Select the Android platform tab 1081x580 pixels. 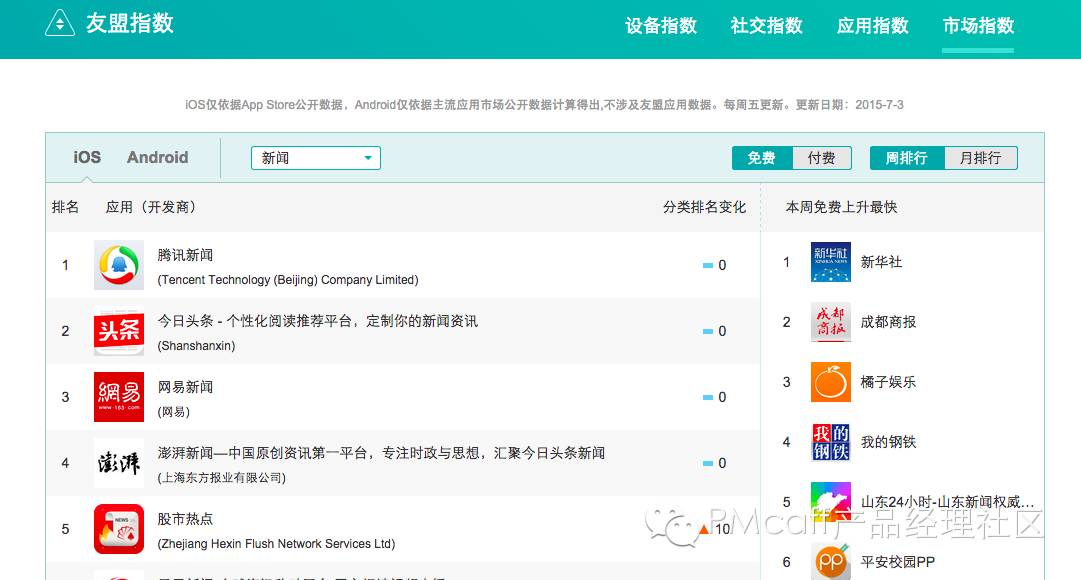click(157, 157)
